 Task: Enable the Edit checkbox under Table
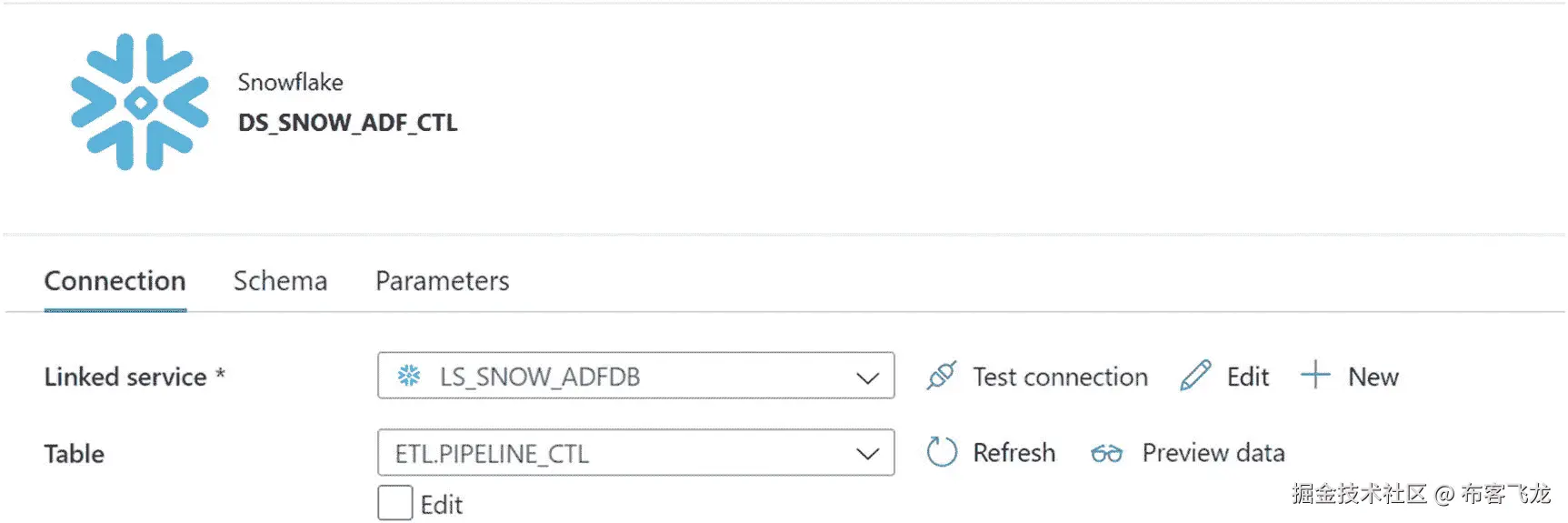395,503
